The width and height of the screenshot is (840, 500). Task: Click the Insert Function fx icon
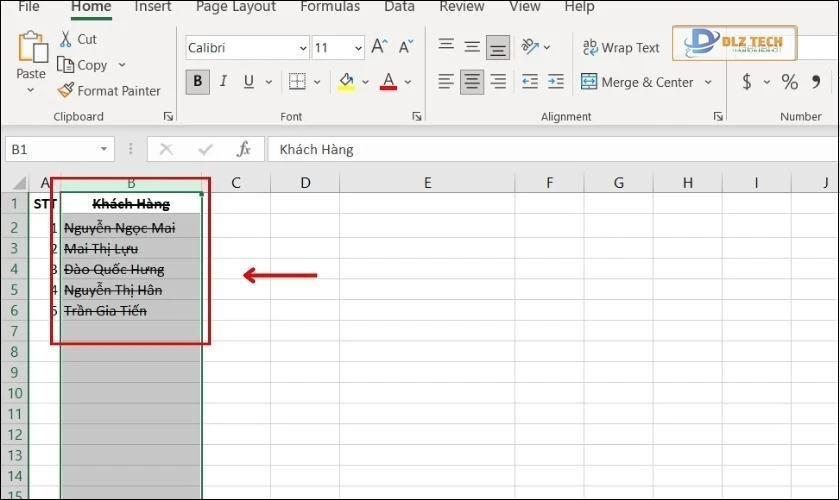click(x=243, y=149)
